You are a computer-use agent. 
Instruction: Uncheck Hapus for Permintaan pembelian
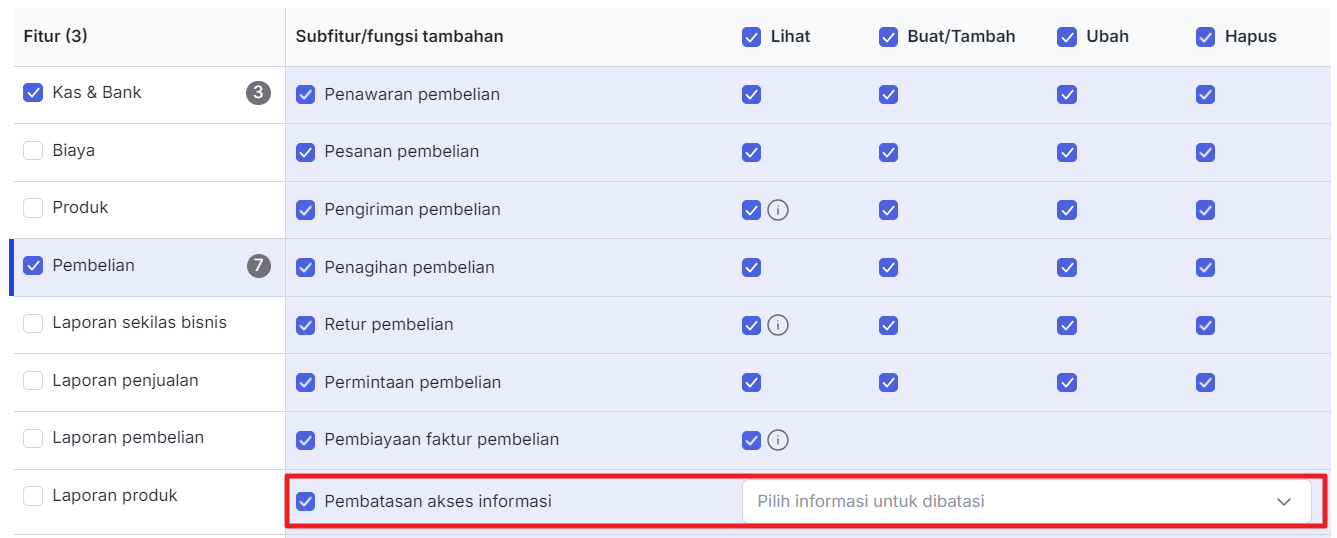tap(1205, 383)
